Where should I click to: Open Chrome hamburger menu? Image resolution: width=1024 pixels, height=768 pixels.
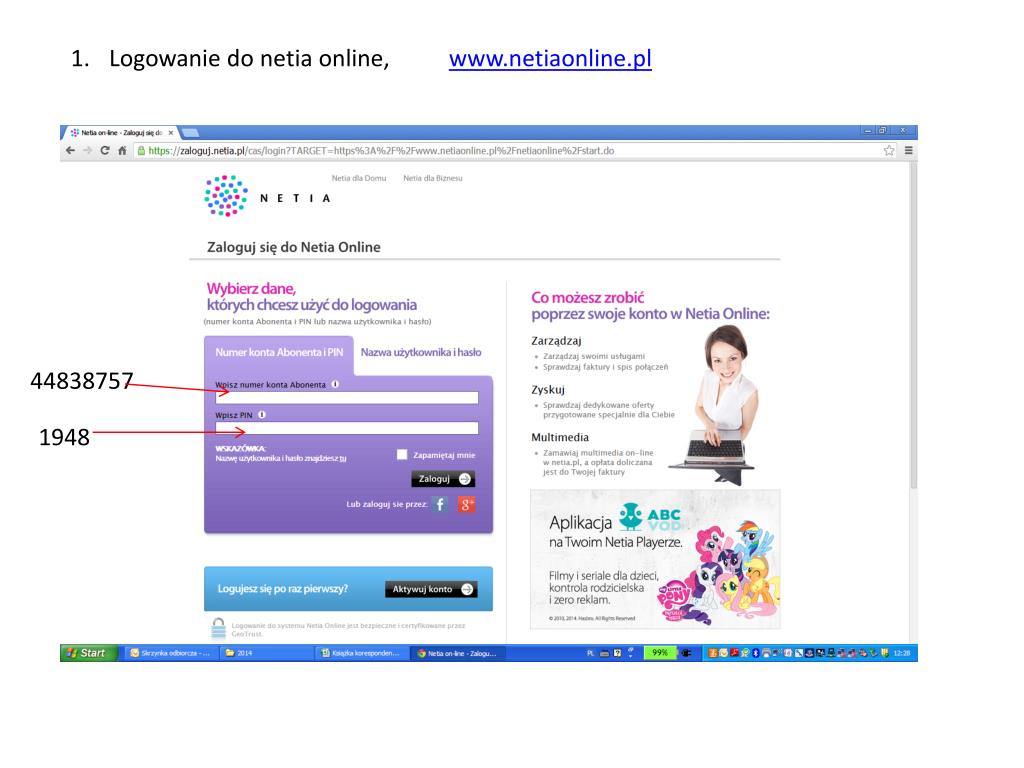click(908, 151)
